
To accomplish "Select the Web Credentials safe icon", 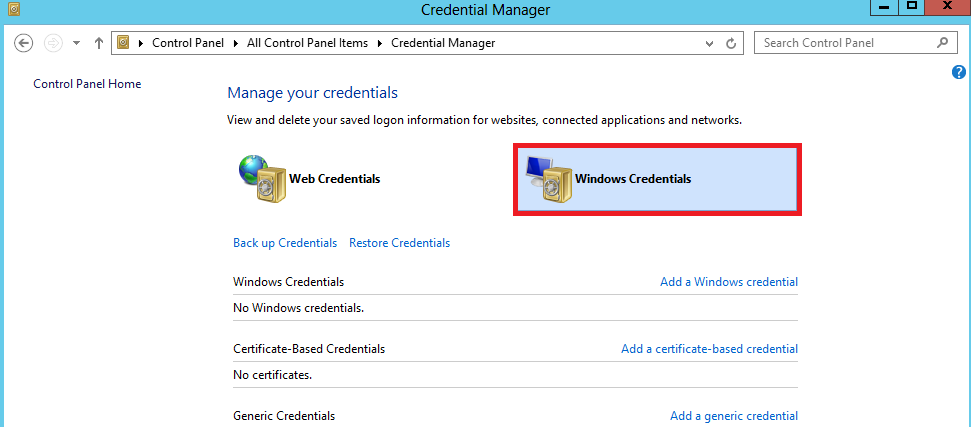I will [x=262, y=179].
